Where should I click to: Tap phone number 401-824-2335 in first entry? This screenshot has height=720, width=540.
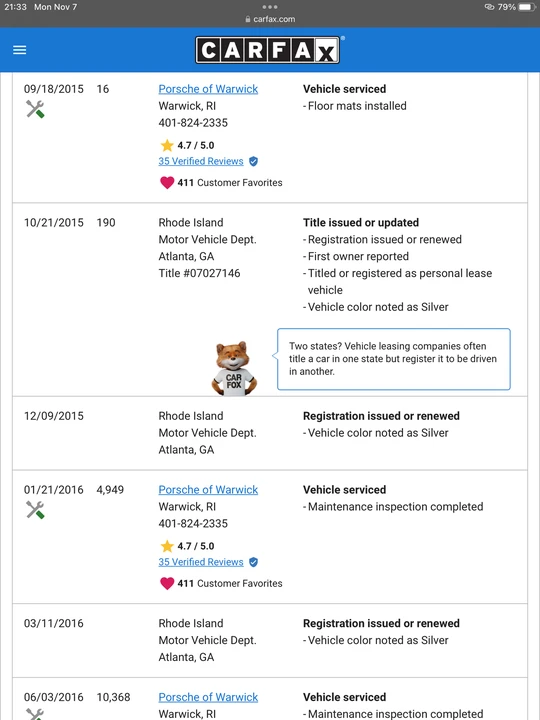(193, 123)
